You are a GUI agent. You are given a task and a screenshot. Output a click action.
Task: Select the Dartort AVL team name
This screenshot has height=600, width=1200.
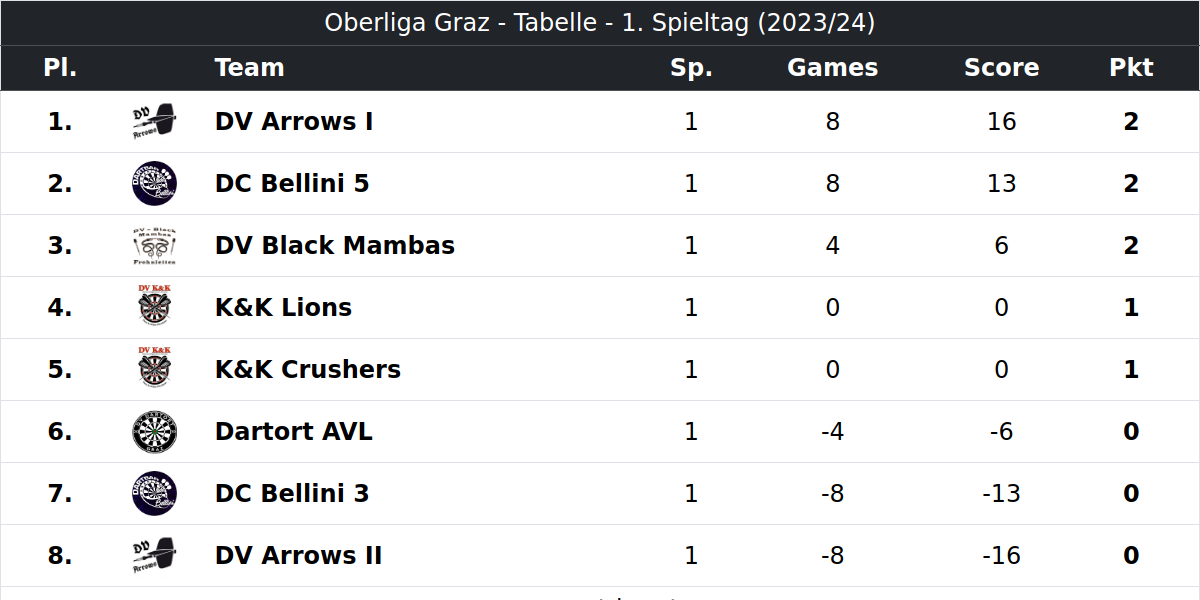(x=294, y=432)
